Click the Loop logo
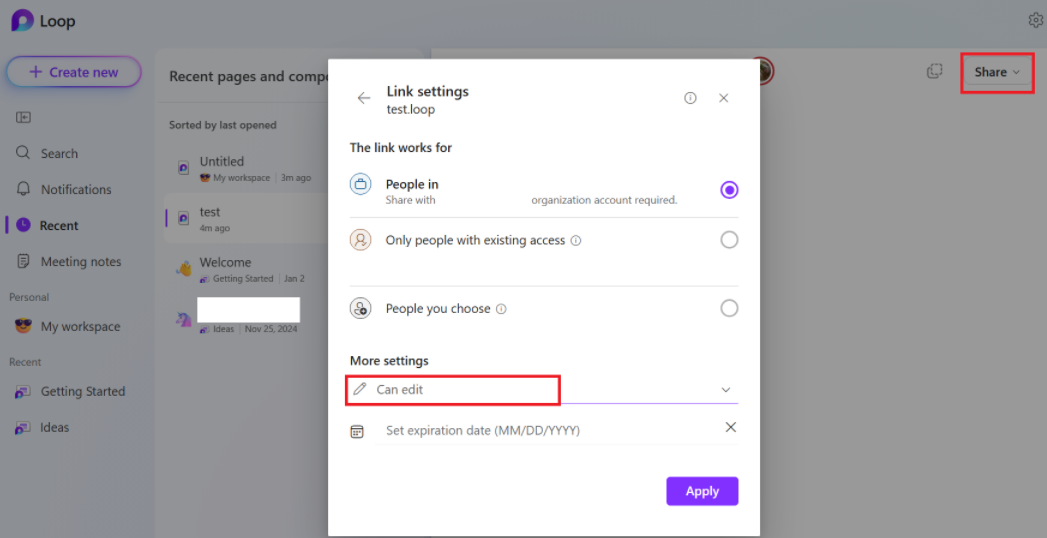1047x538 pixels. click(23, 21)
